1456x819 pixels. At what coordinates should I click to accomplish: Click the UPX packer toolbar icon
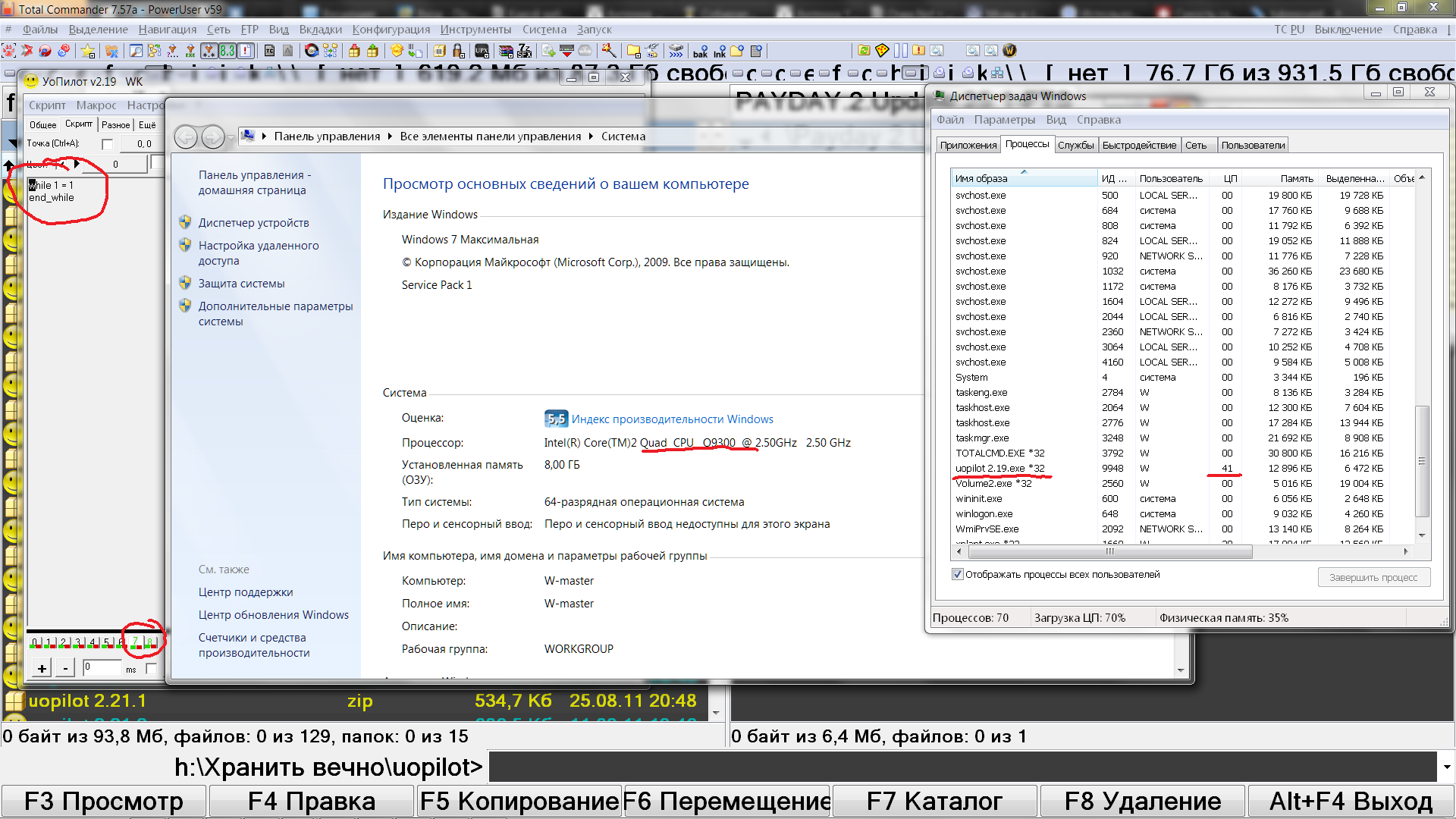click(x=482, y=51)
